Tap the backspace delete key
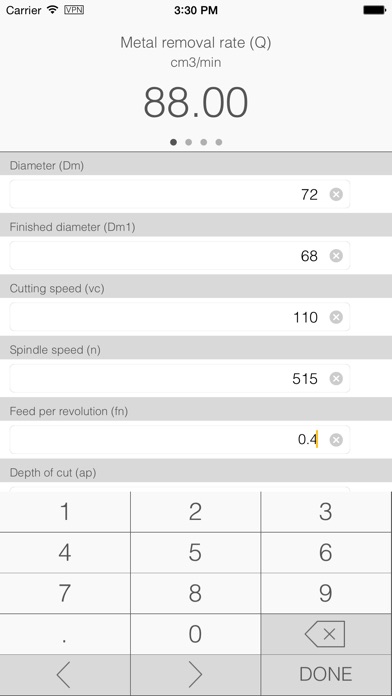The width and height of the screenshot is (392, 696). 326,634
